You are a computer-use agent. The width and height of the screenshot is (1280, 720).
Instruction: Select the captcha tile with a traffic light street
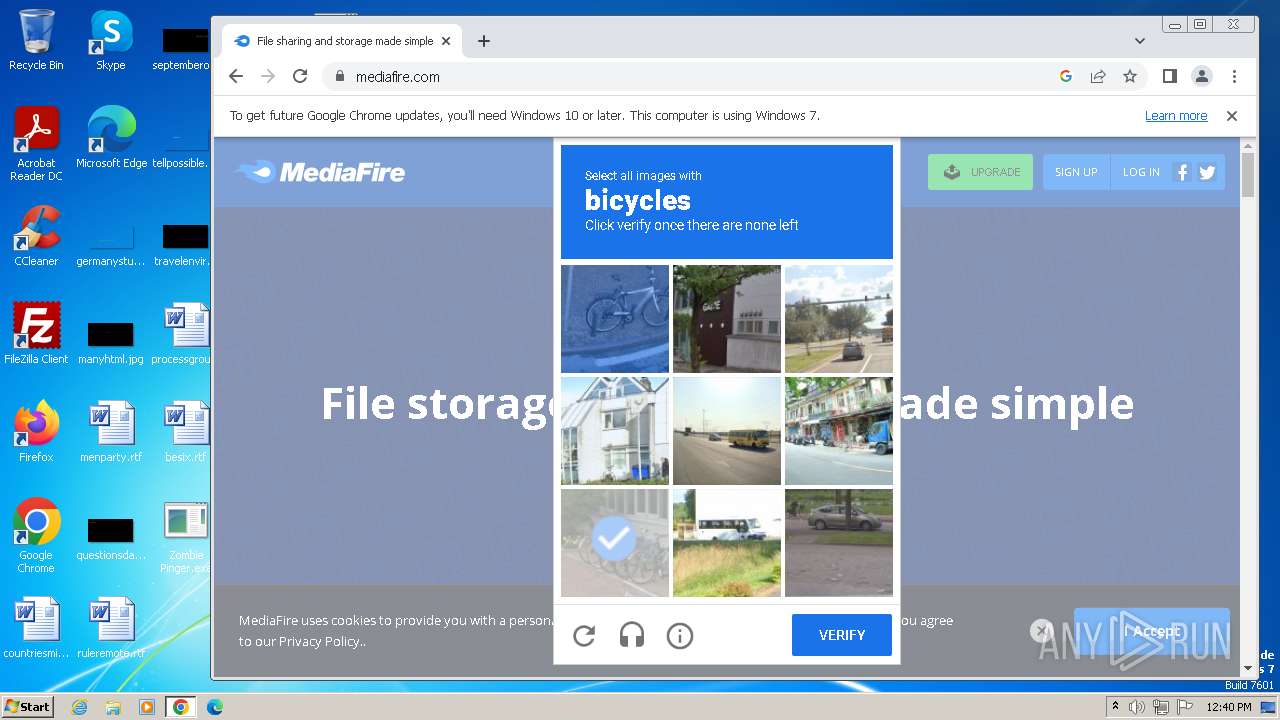pyautogui.click(x=839, y=319)
